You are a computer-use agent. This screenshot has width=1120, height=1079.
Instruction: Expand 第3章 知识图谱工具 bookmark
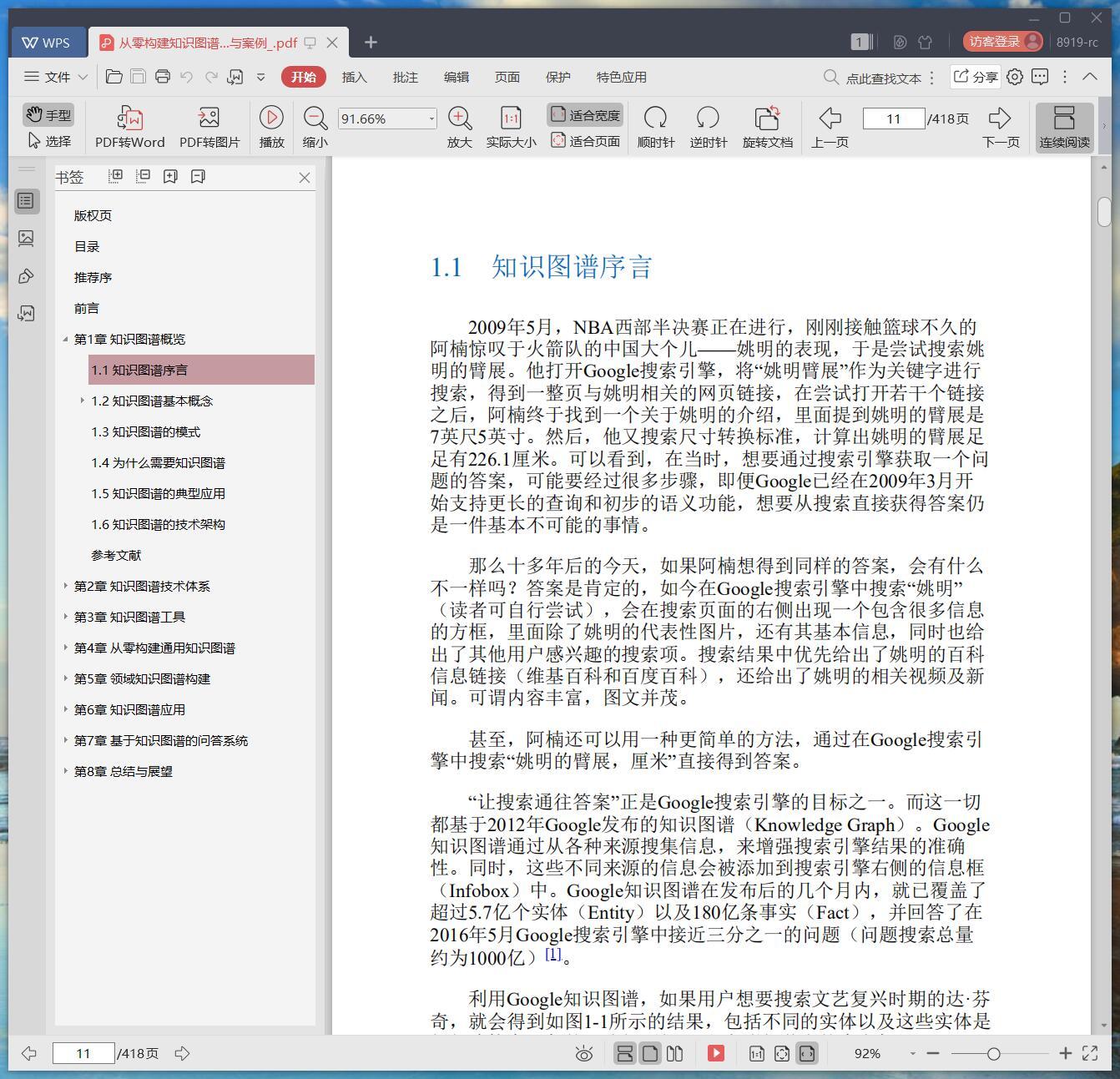click(65, 617)
